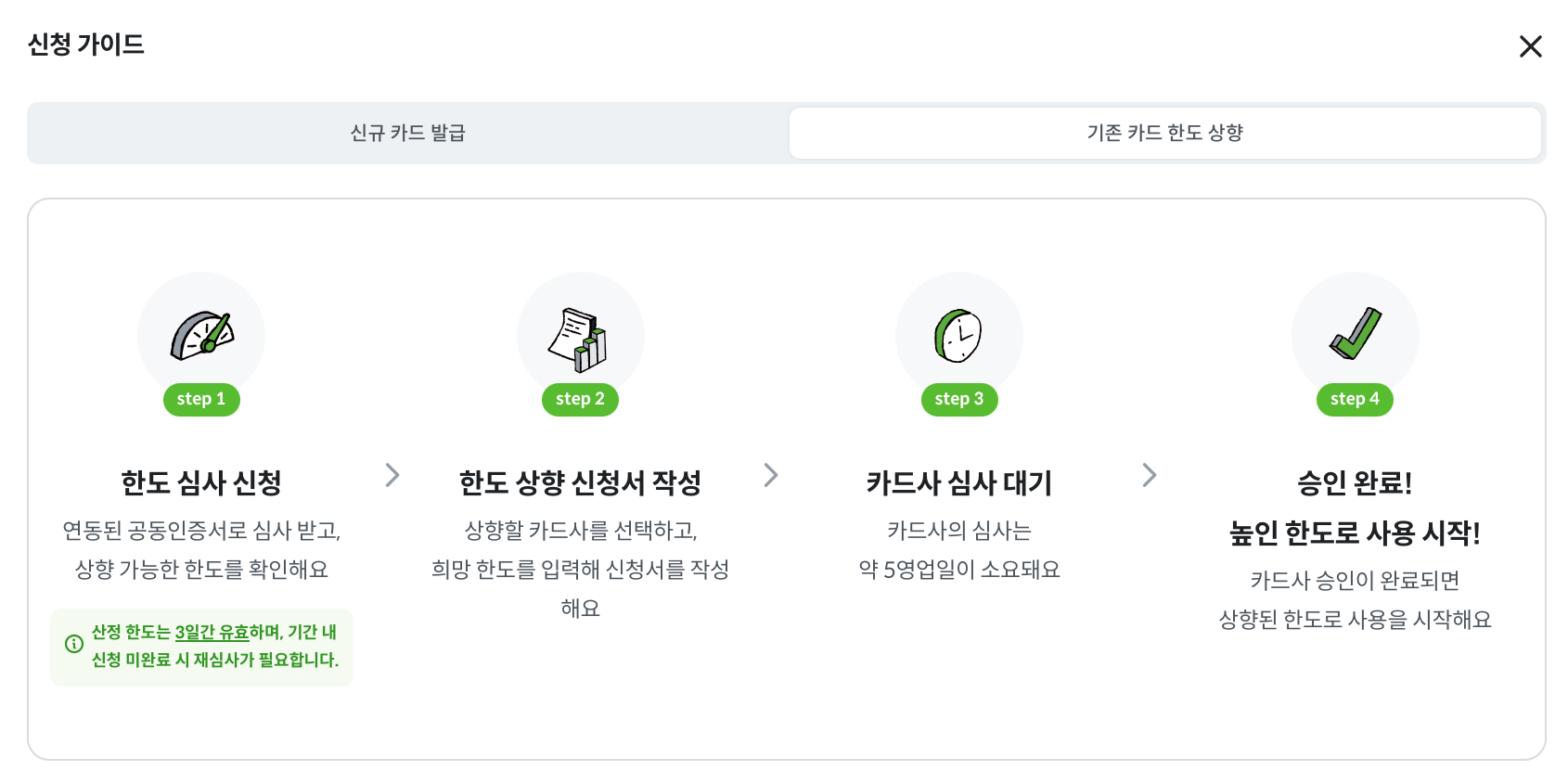Select the 기존 카드 한도 상향 tab

(x=1164, y=133)
